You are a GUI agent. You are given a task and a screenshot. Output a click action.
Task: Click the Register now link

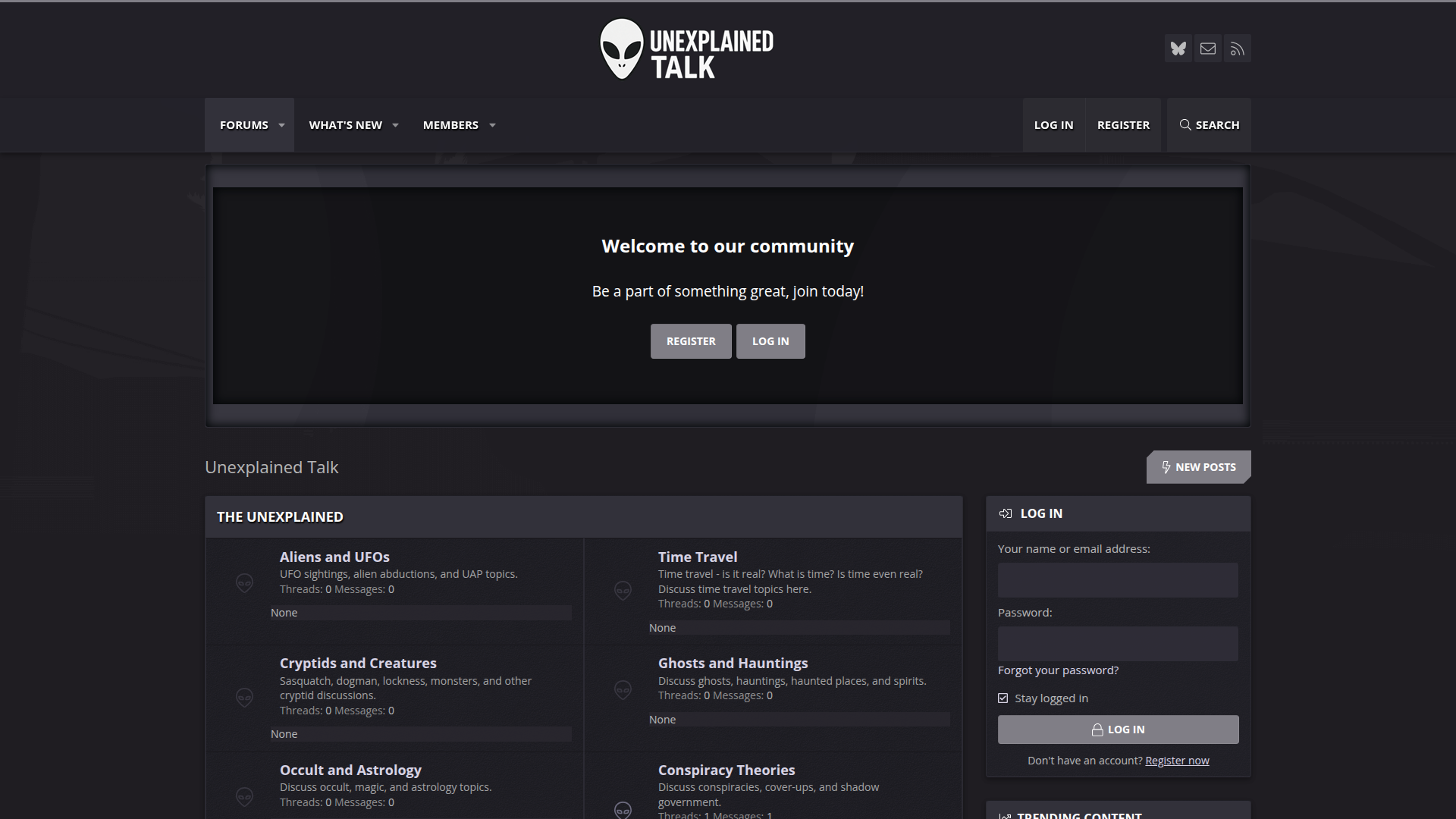(x=1177, y=761)
